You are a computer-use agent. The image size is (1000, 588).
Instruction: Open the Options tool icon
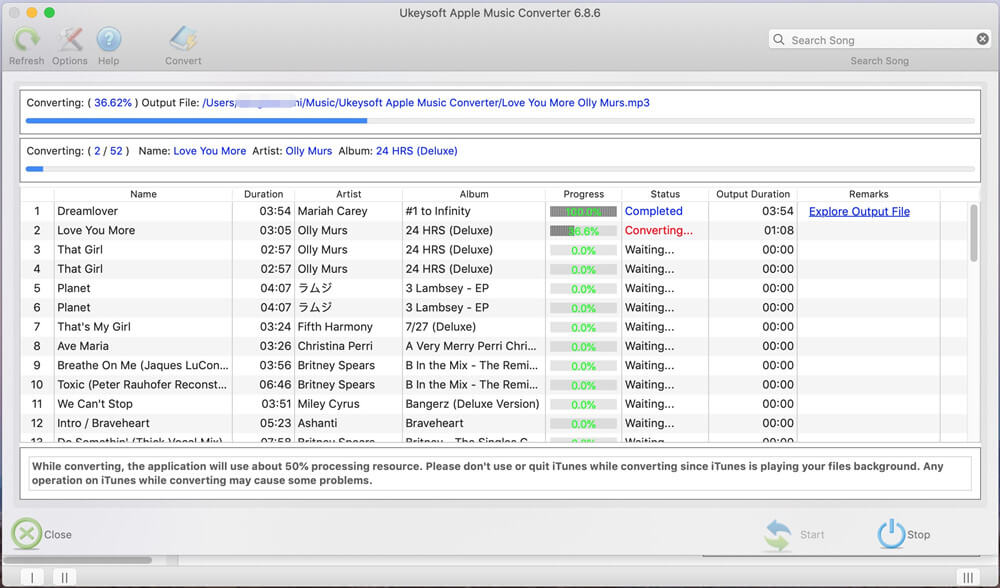coord(70,40)
